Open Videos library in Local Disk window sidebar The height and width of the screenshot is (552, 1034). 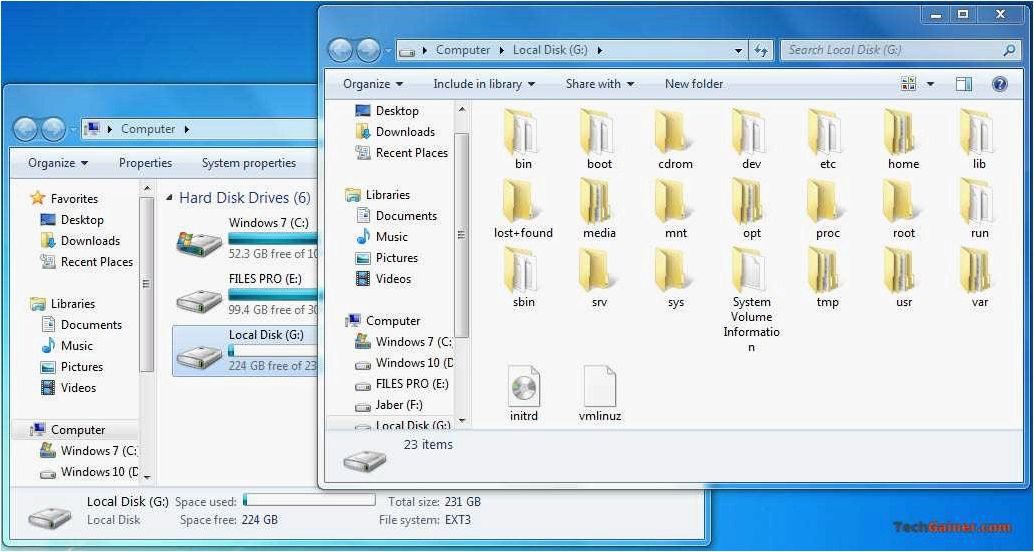click(x=383, y=279)
